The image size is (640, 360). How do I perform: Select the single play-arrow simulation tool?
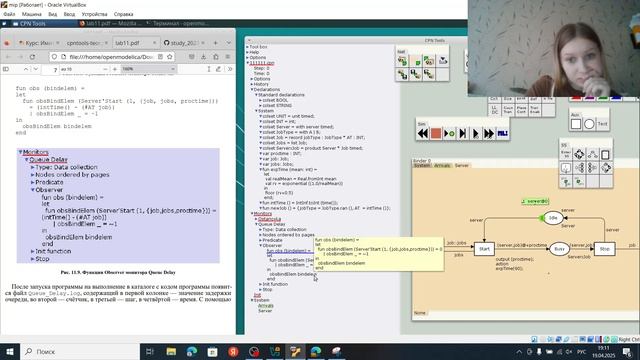click(476, 133)
